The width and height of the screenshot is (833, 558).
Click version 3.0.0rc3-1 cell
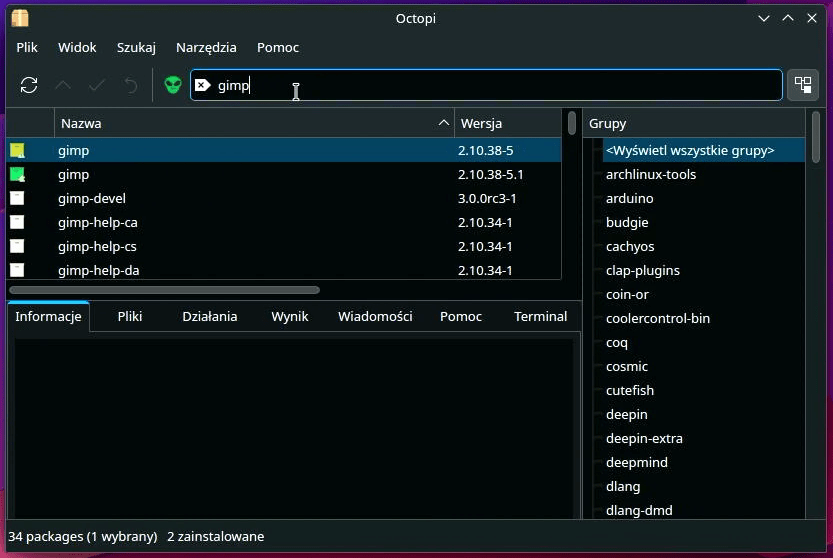(x=487, y=198)
